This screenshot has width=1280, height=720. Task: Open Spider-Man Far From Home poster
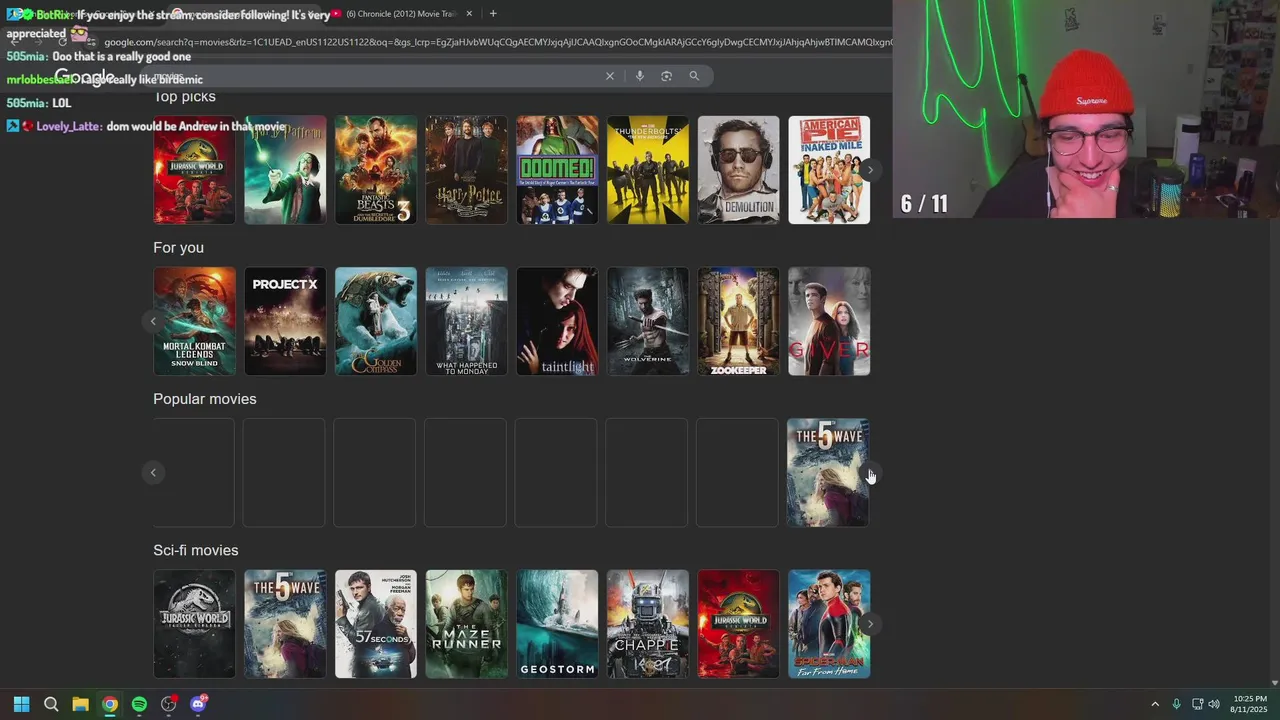coord(829,624)
